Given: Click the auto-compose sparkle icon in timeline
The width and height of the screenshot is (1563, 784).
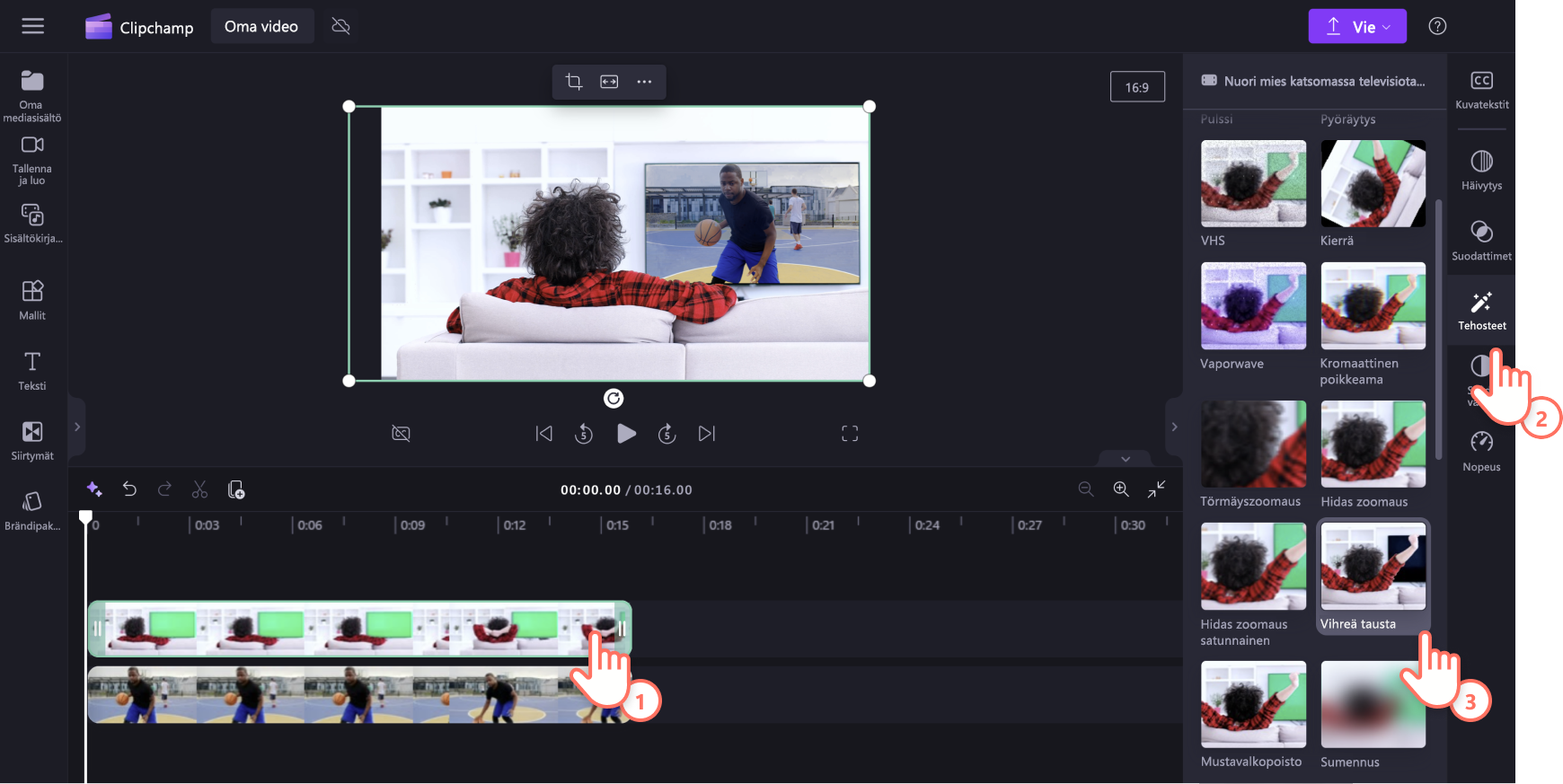Looking at the screenshot, I should point(94,489).
